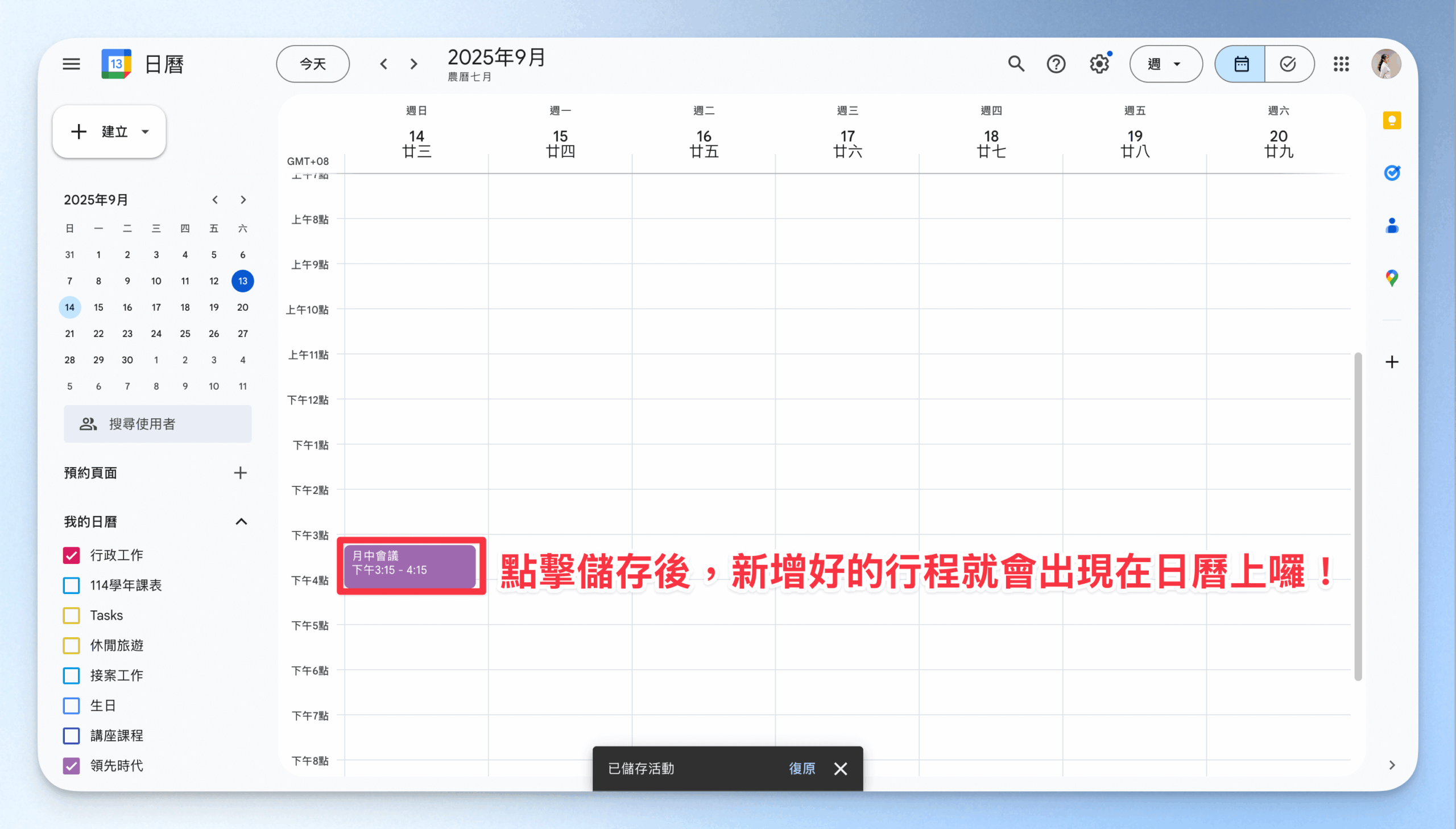
Task: Open Google Keep in side panel
Action: pyautogui.click(x=1392, y=121)
